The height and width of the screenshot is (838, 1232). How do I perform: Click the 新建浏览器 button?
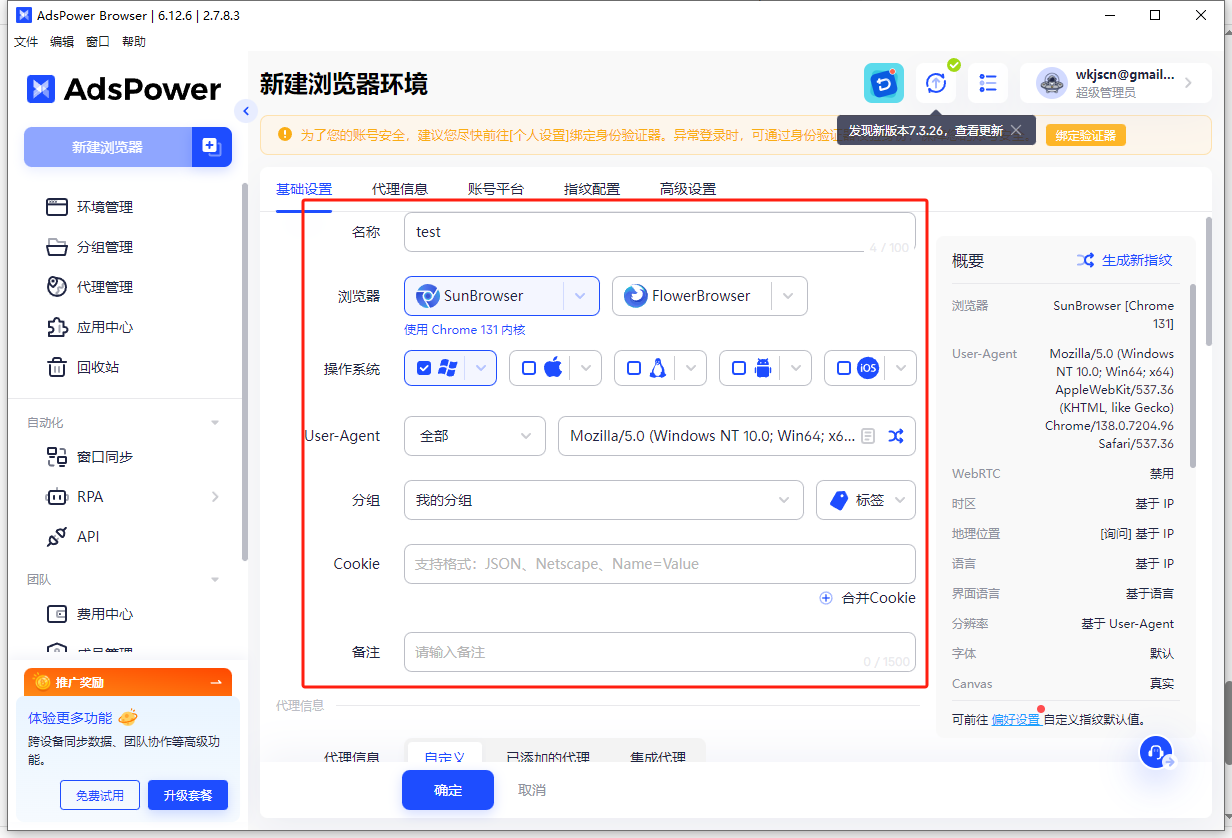(x=107, y=147)
